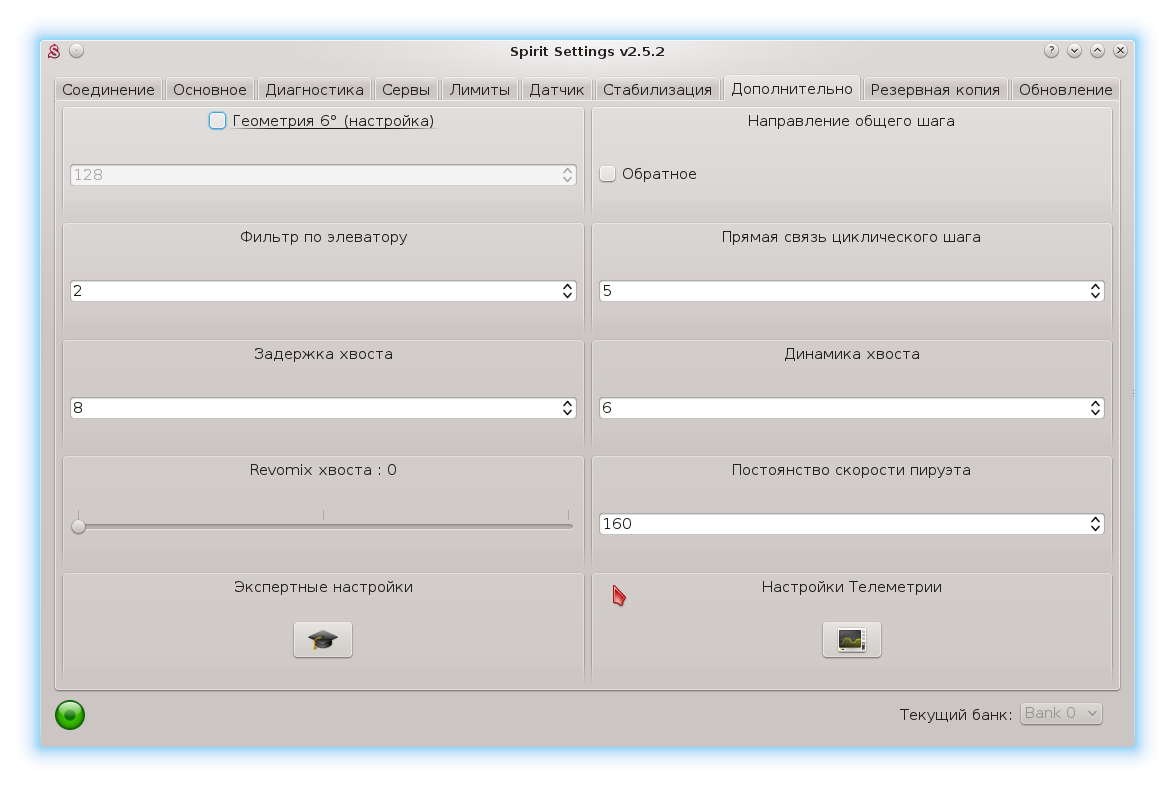Switch to the Соединение tab

point(108,89)
